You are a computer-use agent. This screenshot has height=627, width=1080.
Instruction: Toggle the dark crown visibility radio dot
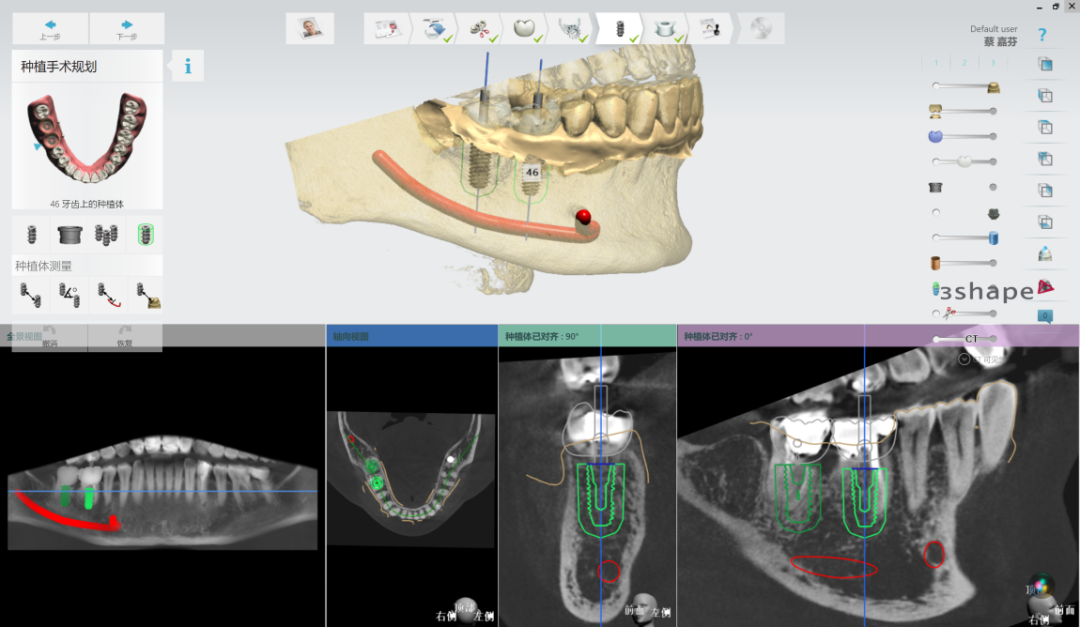(x=936, y=212)
